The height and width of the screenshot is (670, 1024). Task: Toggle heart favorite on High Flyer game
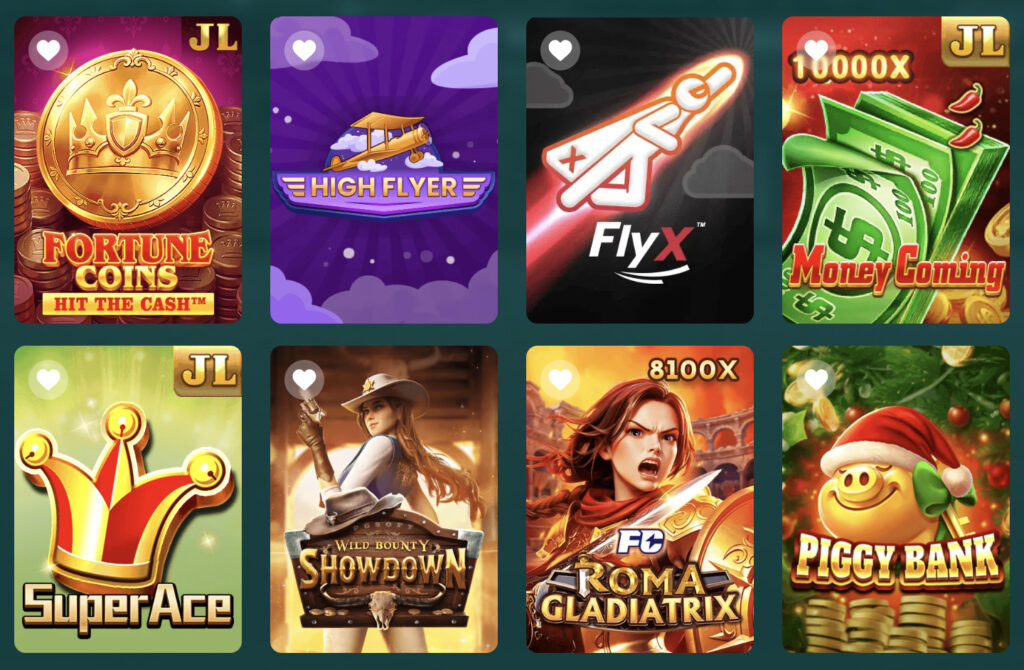point(304,50)
